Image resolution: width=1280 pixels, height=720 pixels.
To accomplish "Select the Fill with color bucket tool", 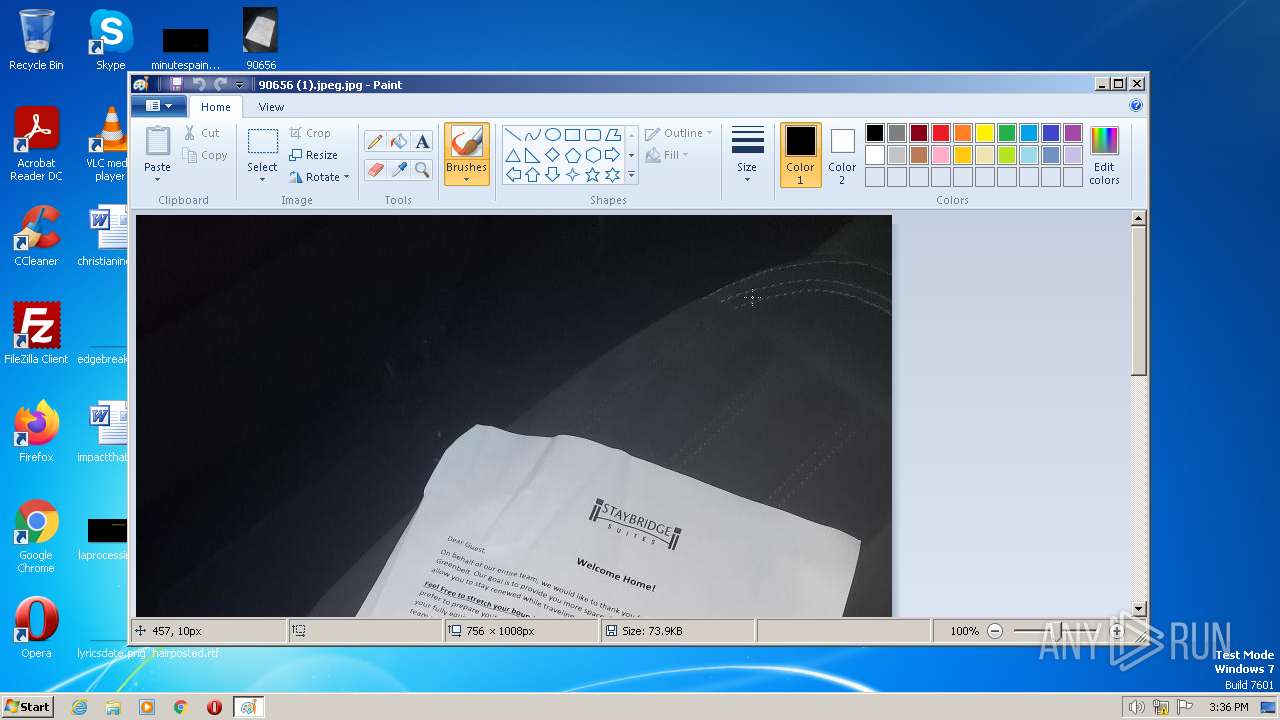I will (399, 142).
